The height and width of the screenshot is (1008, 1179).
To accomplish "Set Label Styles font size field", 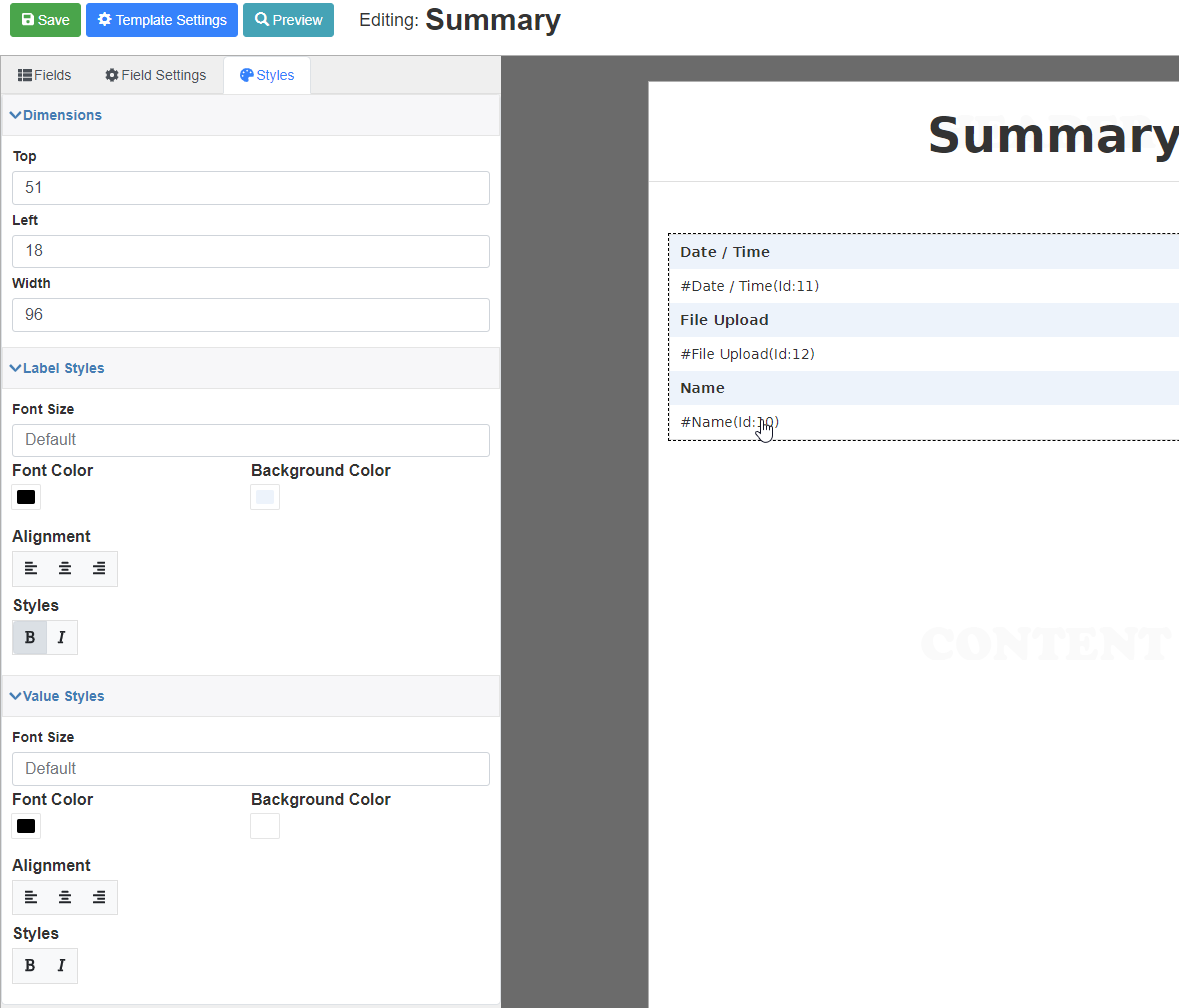I will coord(250,440).
